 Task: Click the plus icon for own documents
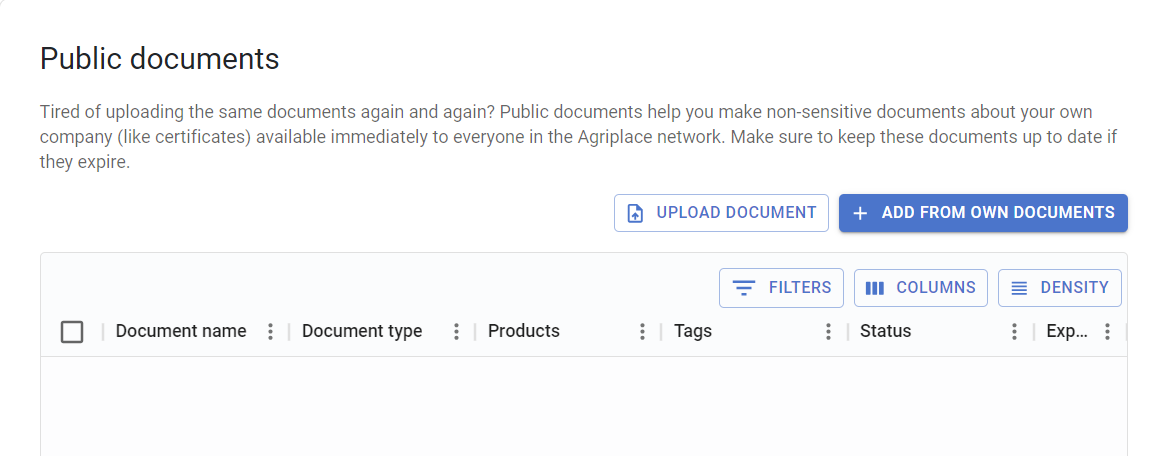pyautogui.click(x=860, y=214)
